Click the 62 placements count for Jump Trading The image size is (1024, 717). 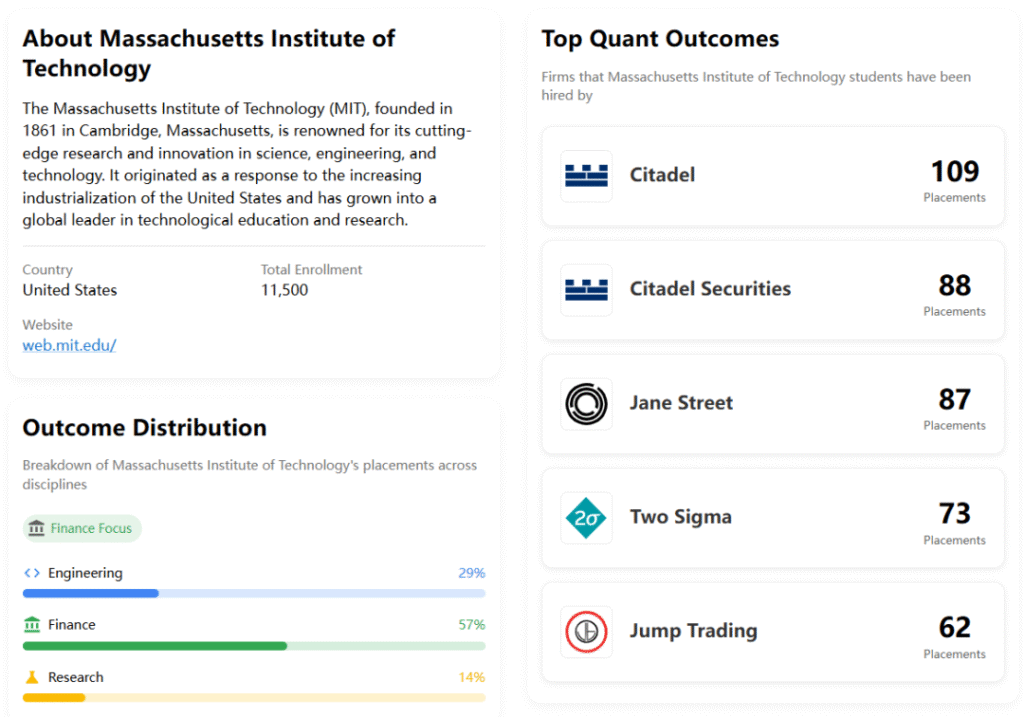pos(954,628)
